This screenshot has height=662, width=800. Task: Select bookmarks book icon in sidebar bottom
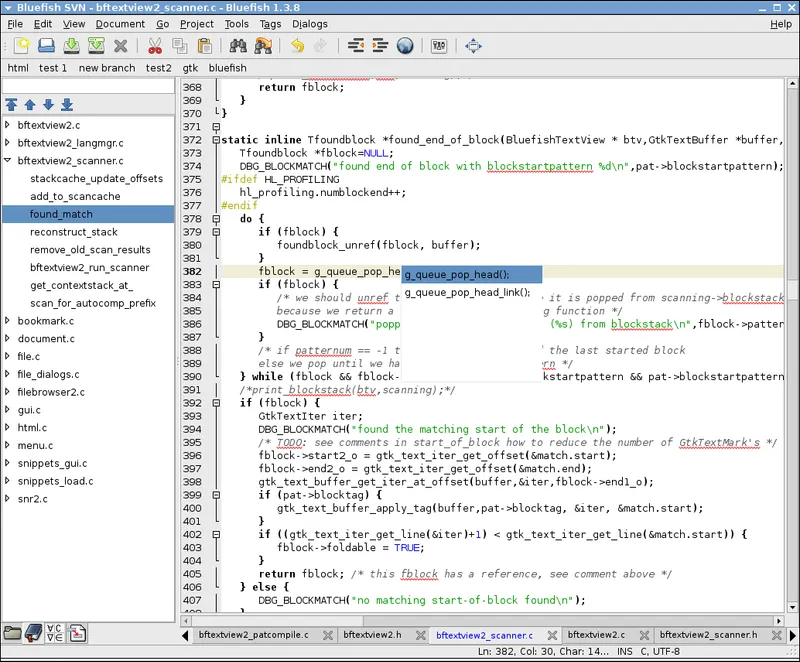(x=34, y=633)
